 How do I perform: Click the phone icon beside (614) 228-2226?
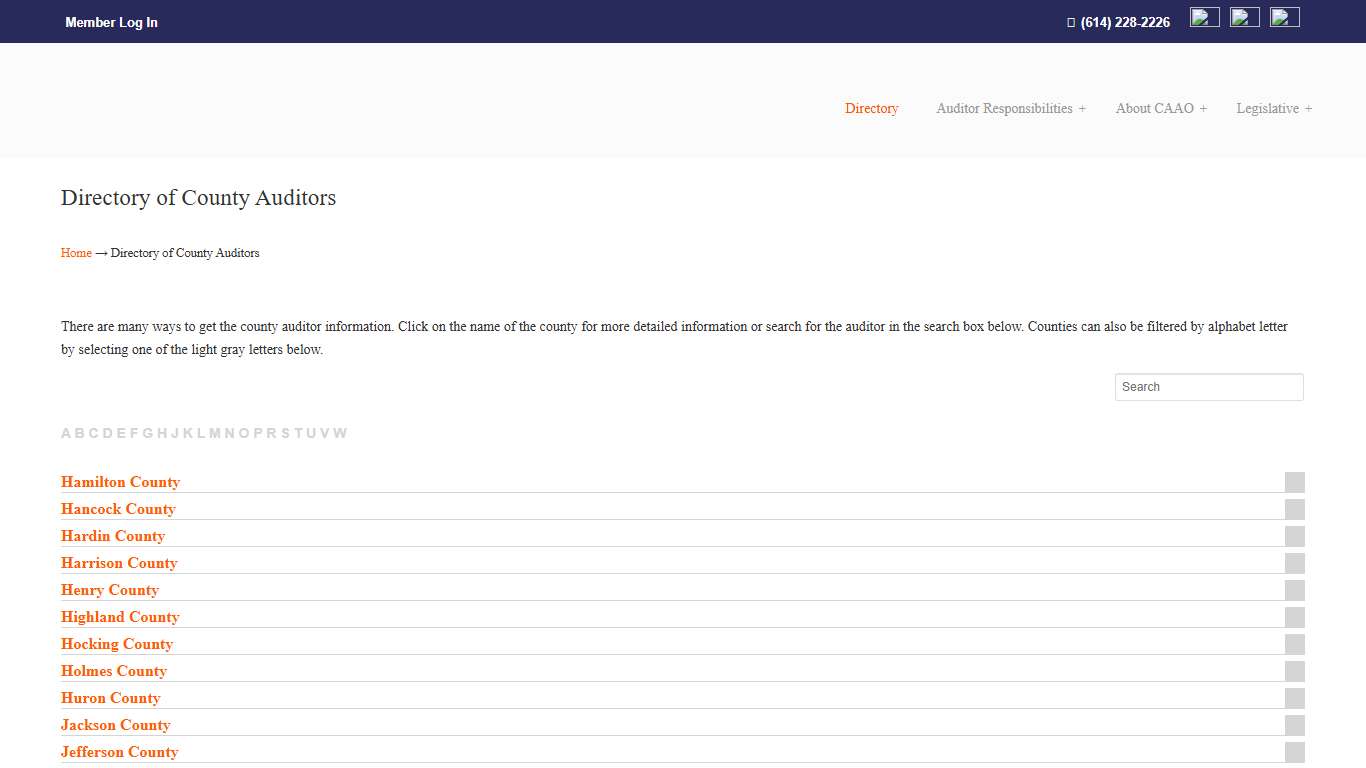pos(1070,21)
